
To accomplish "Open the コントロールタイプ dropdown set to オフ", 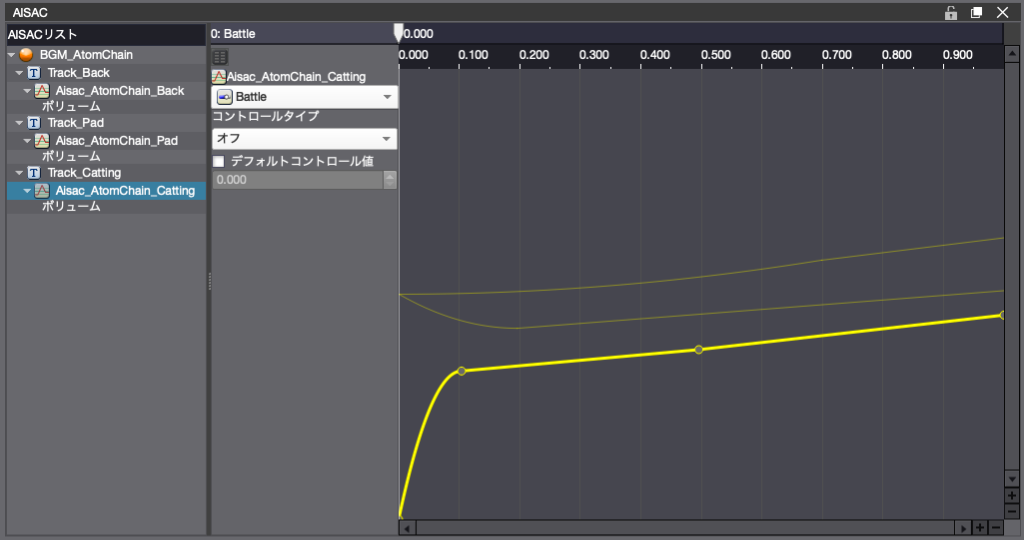I will click(x=304, y=139).
